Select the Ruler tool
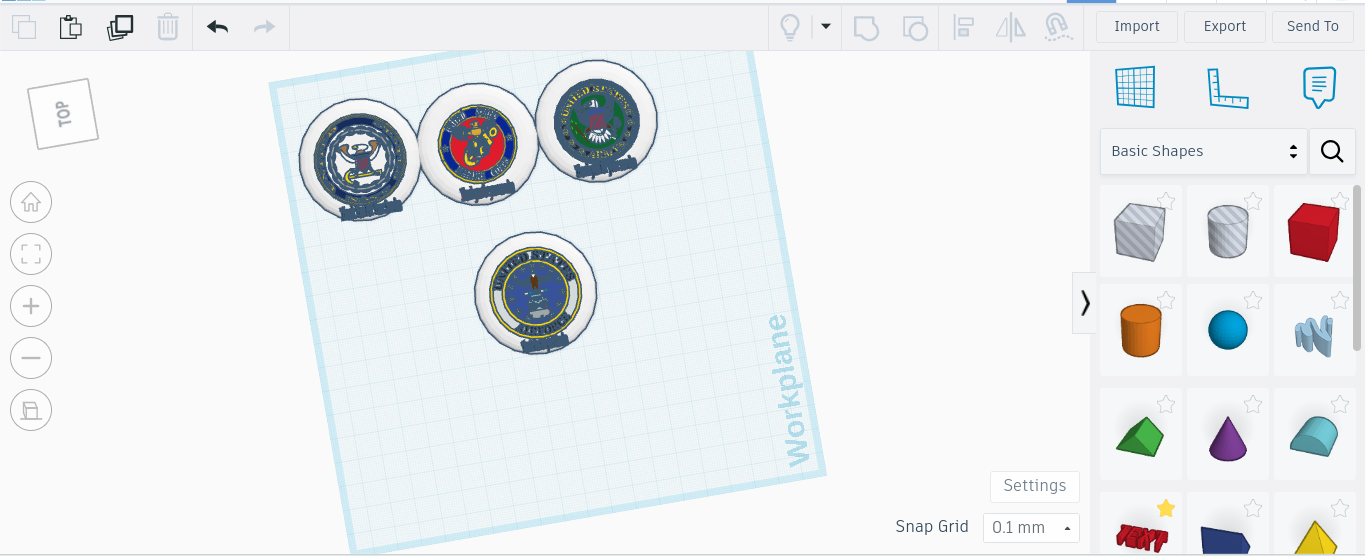The height and width of the screenshot is (556, 1365). point(1228,88)
